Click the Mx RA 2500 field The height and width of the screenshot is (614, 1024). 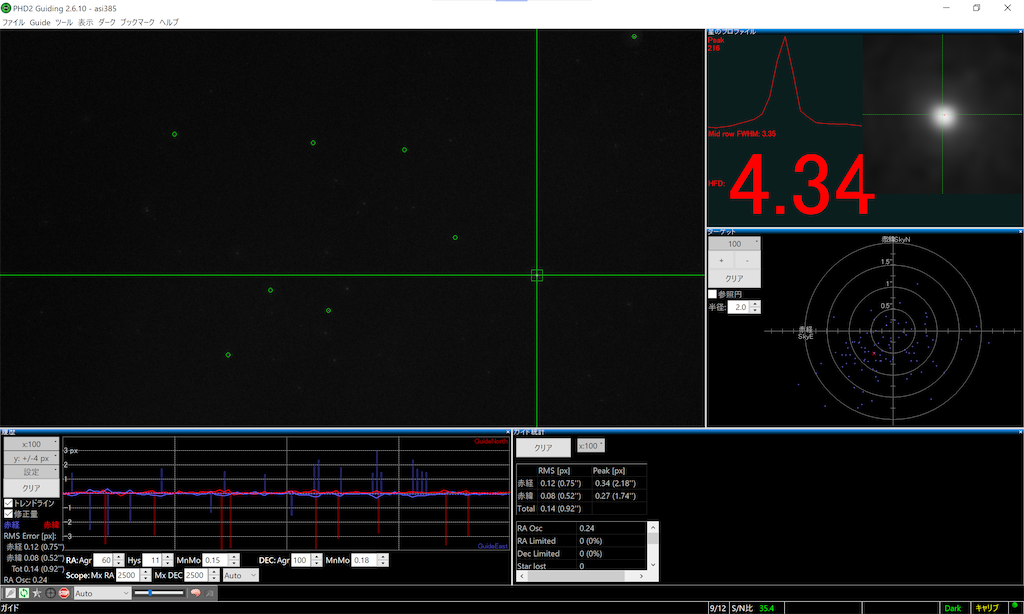coord(128,575)
